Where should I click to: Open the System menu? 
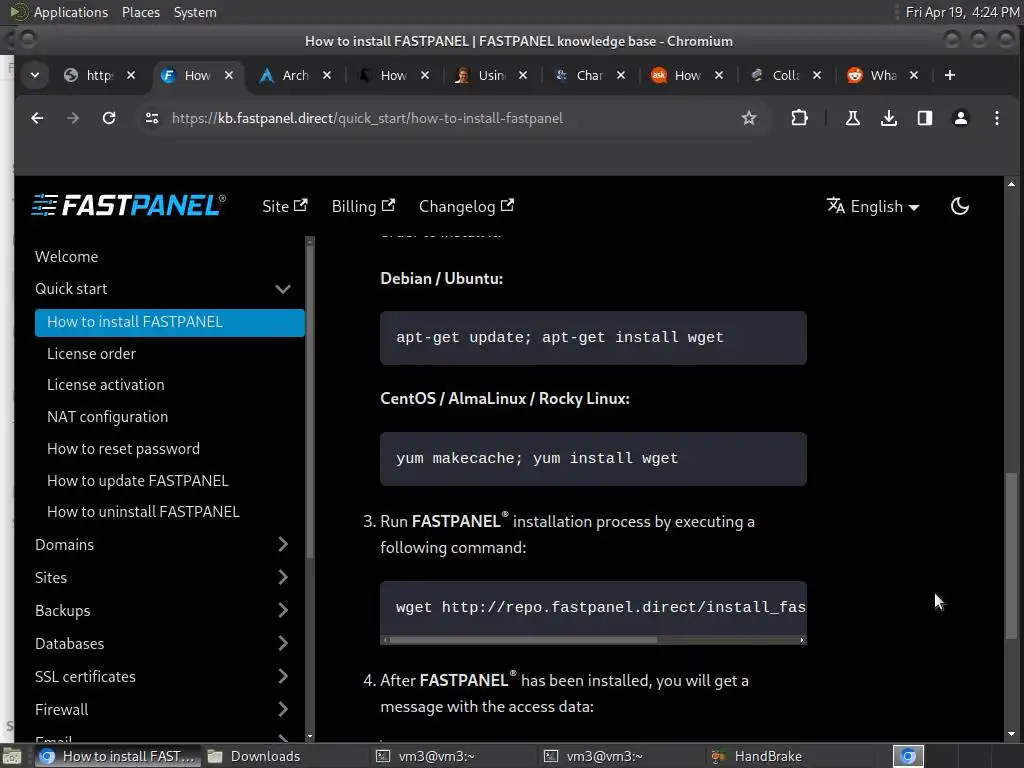coord(195,12)
